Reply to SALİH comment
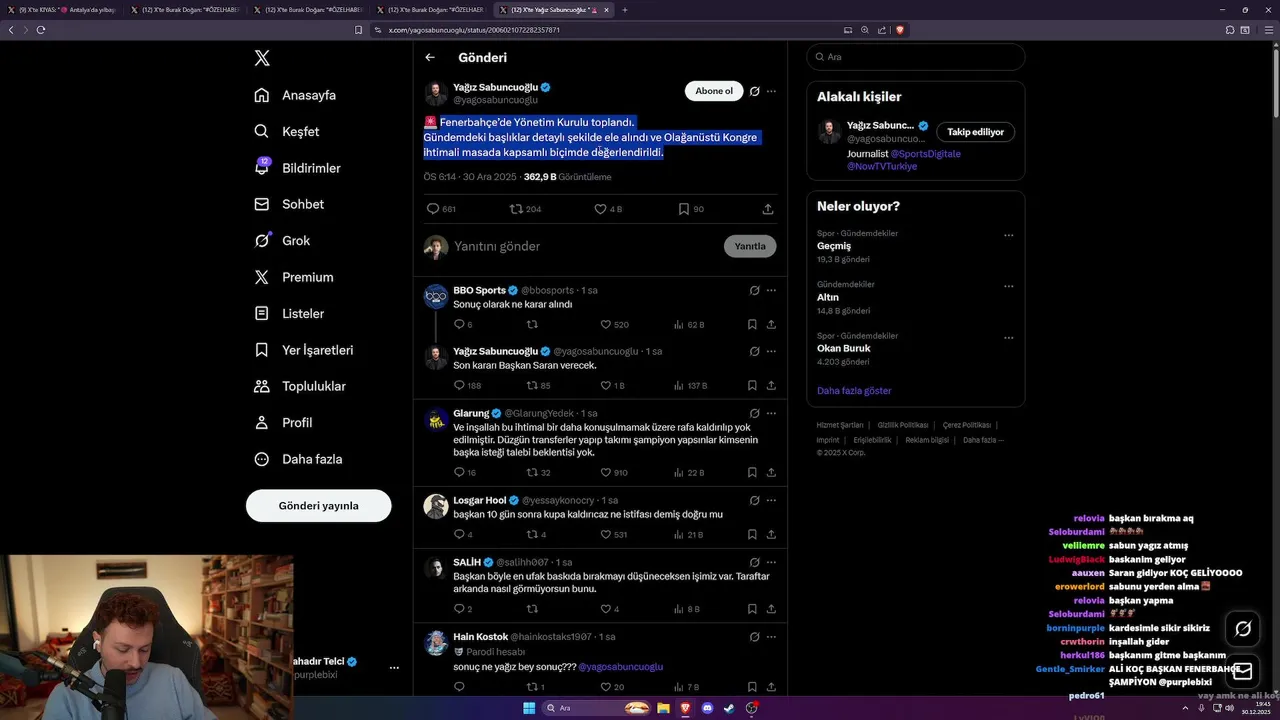This screenshot has width=1280, height=720. (463, 609)
